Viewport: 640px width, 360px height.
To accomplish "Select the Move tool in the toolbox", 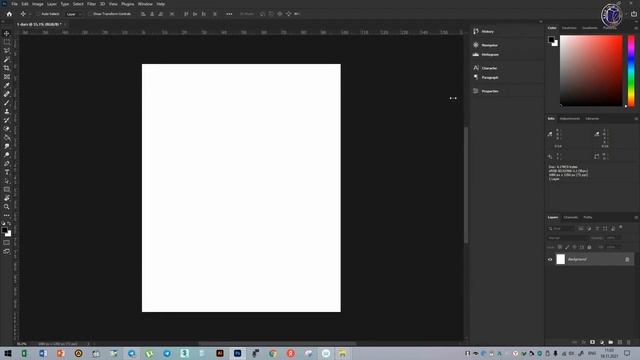I will 7,33.
